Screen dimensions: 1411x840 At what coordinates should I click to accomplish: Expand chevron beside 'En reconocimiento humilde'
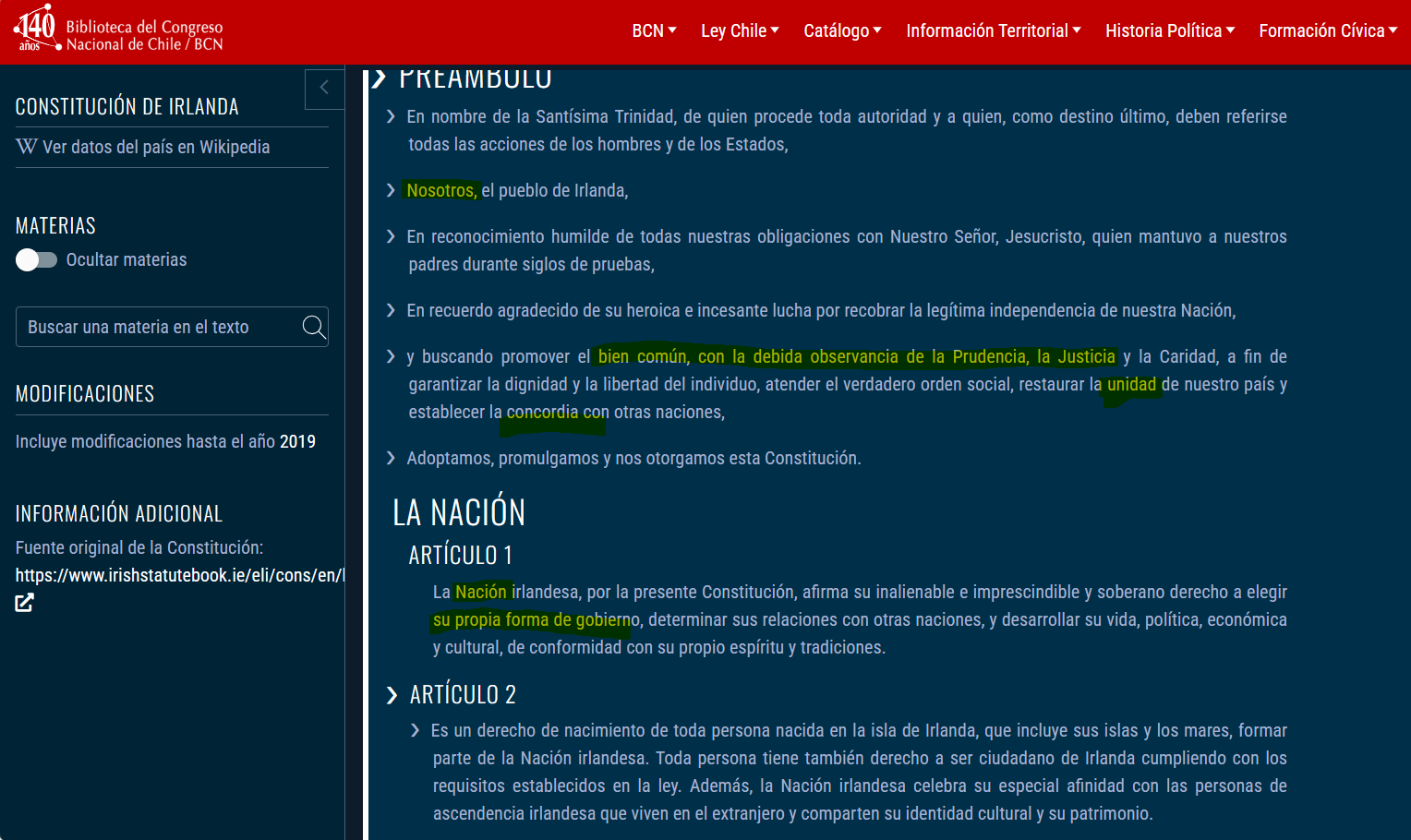[x=391, y=236]
